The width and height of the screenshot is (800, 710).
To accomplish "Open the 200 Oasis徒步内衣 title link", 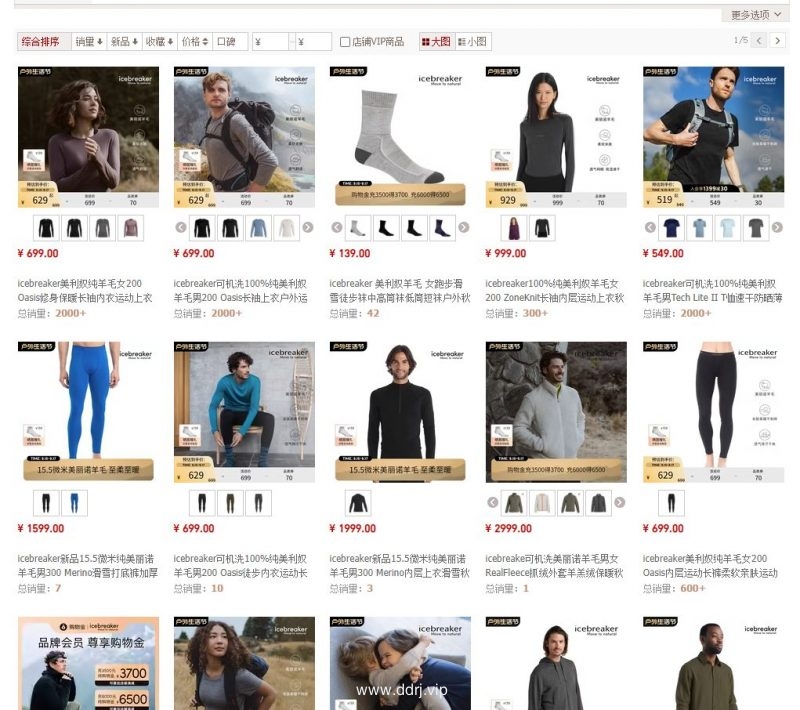I will (240, 566).
